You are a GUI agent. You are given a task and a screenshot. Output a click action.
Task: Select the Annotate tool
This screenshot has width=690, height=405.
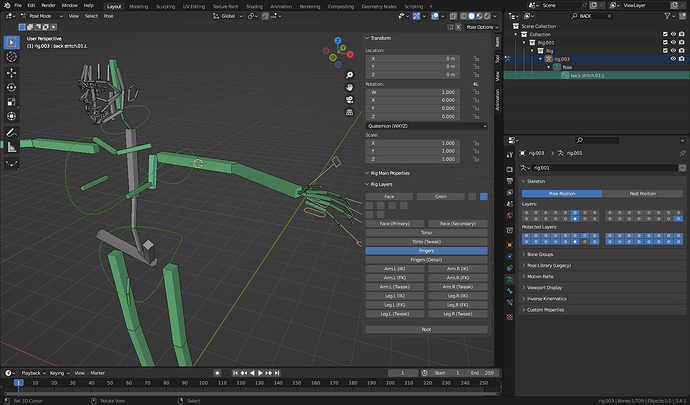[x=11, y=133]
